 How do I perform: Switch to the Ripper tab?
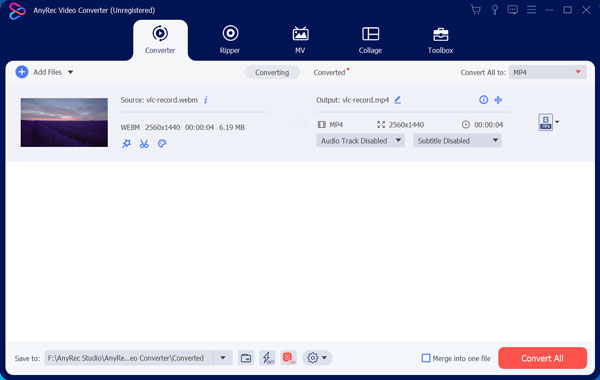point(230,40)
